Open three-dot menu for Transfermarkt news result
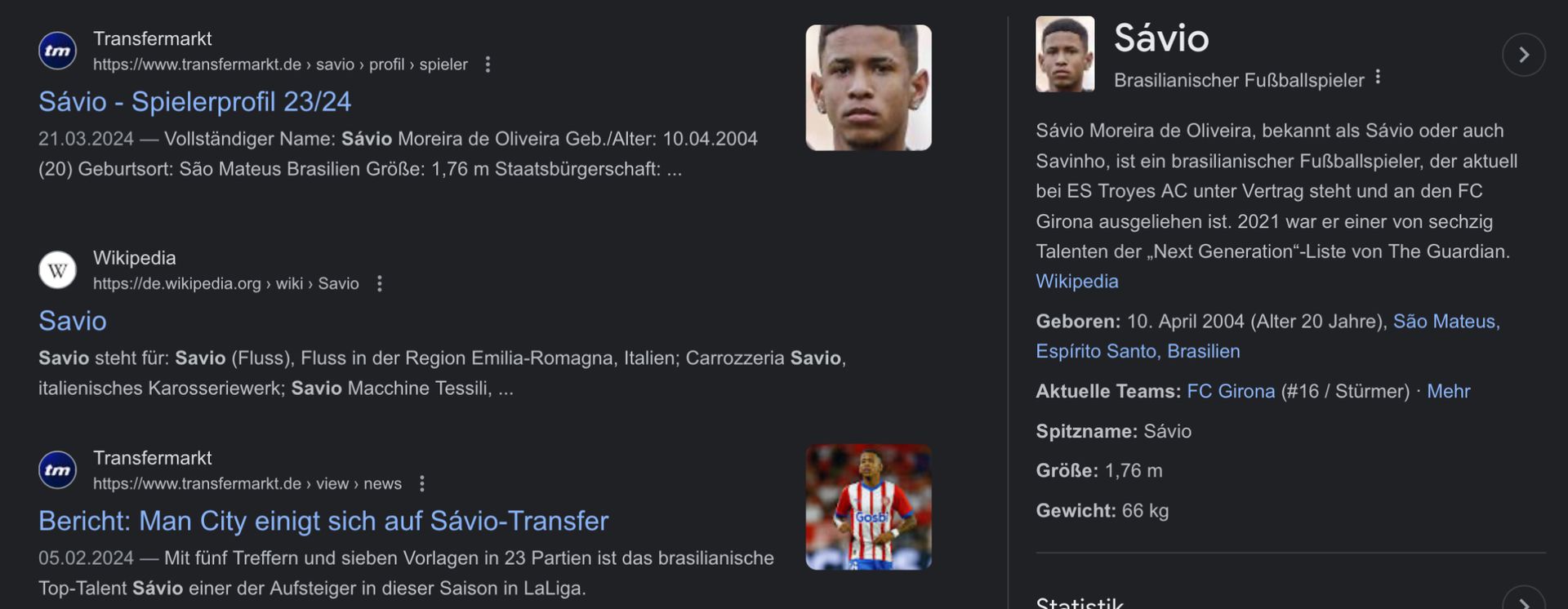The width and height of the screenshot is (1568, 609). 421,484
